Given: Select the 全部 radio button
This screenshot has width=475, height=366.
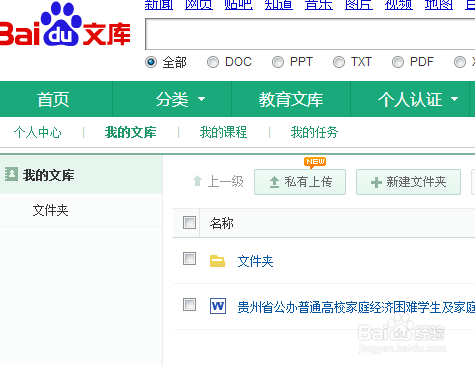Looking at the screenshot, I should pyautogui.click(x=151, y=62).
